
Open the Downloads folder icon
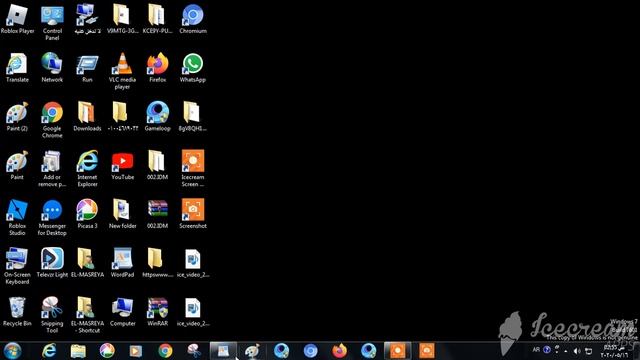pyautogui.click(x=87, y=117)
